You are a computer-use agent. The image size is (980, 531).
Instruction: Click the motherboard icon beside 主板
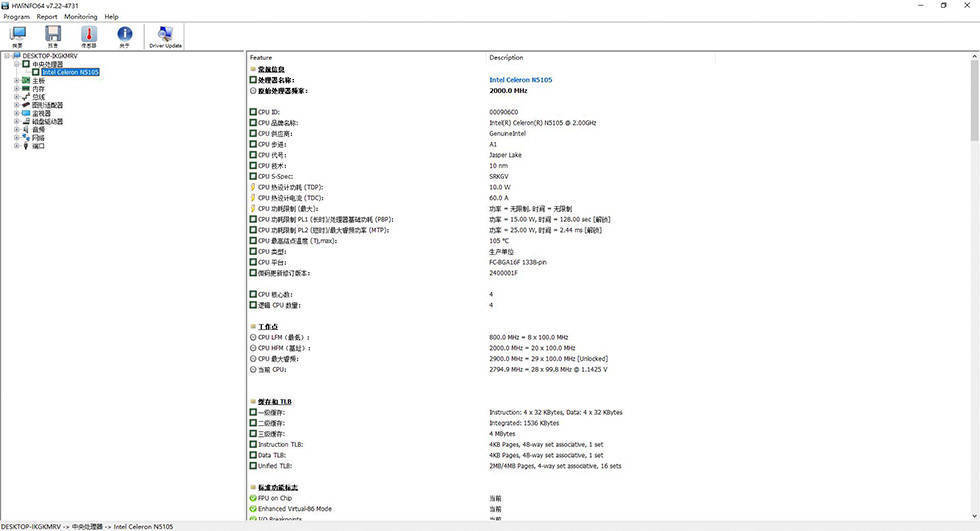click(x=26, y=81)
